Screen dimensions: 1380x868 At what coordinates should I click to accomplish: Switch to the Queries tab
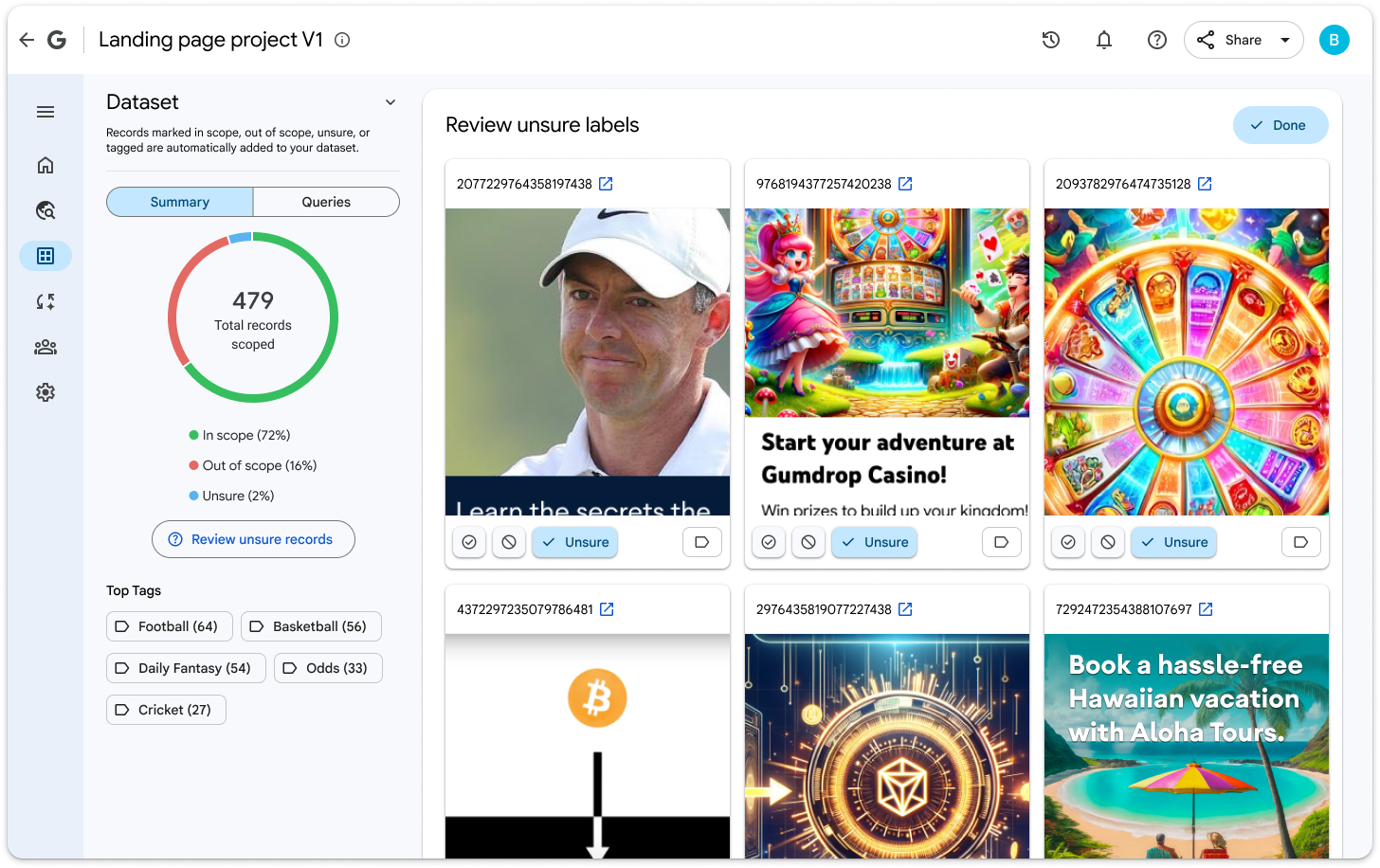click(326, 202)
